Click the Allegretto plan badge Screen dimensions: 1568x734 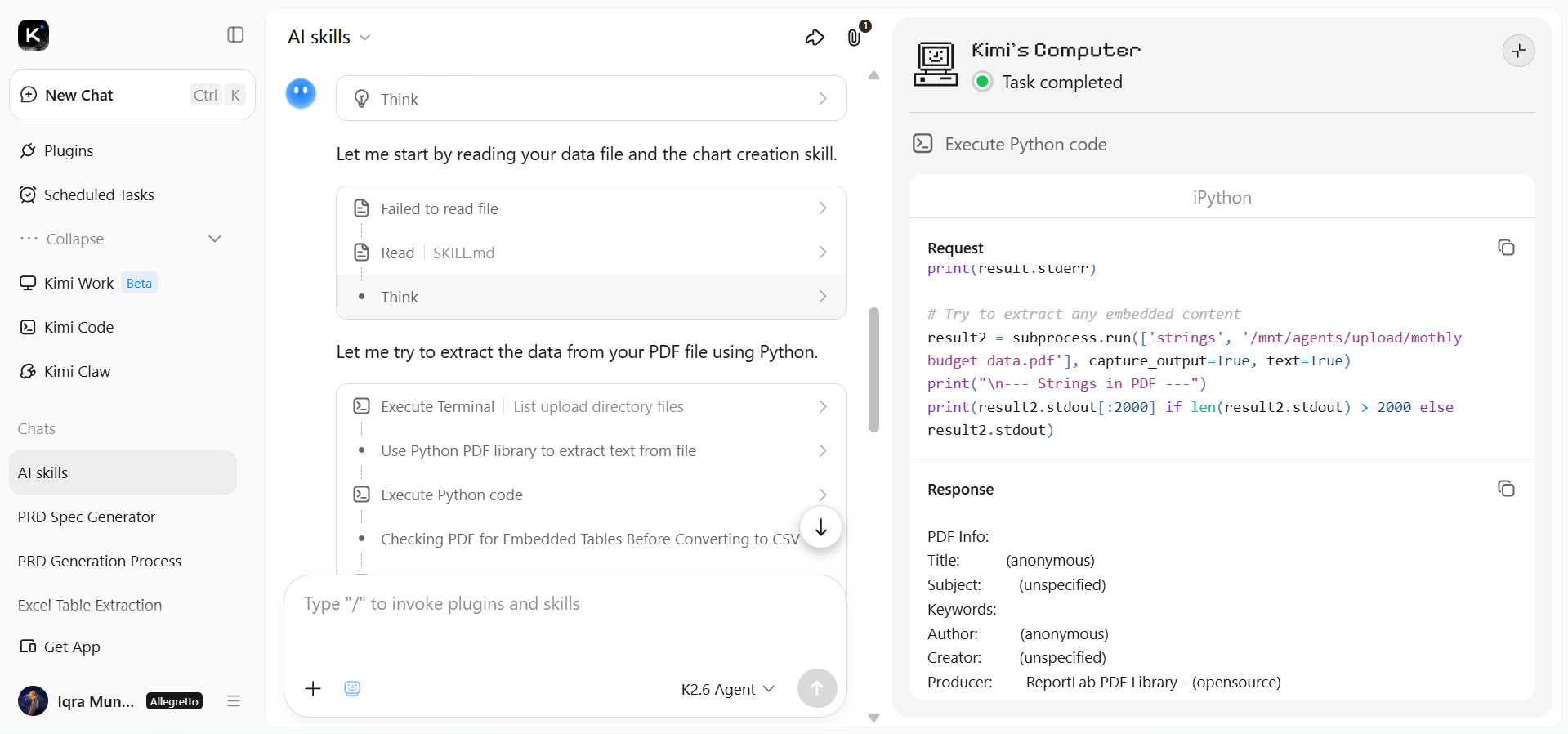click(x=175, y=701)
